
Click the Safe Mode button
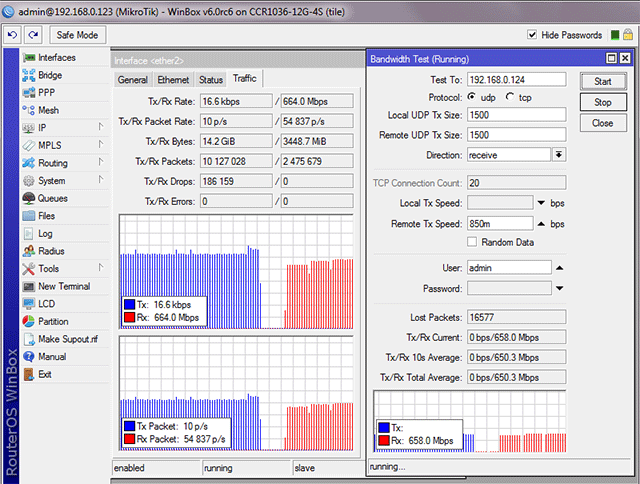[78, 35]
